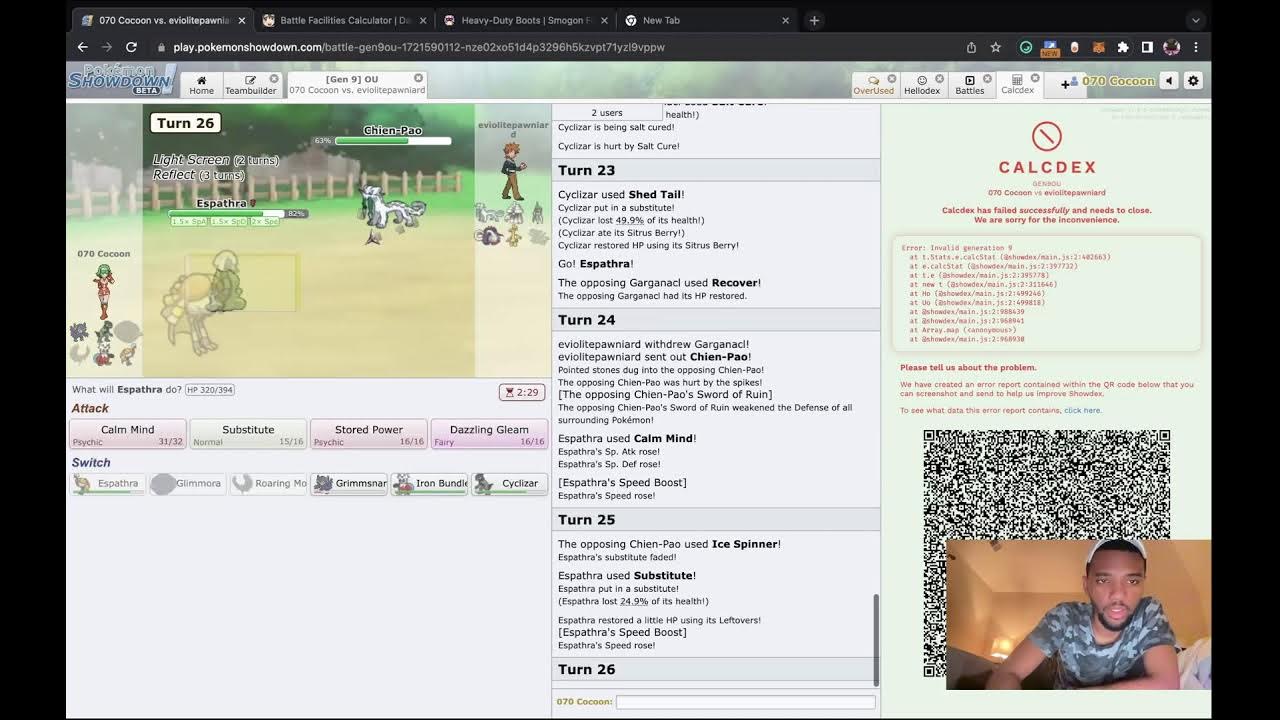
Task: Click the green Grammarly extension icon
Action: point(1026,47)
